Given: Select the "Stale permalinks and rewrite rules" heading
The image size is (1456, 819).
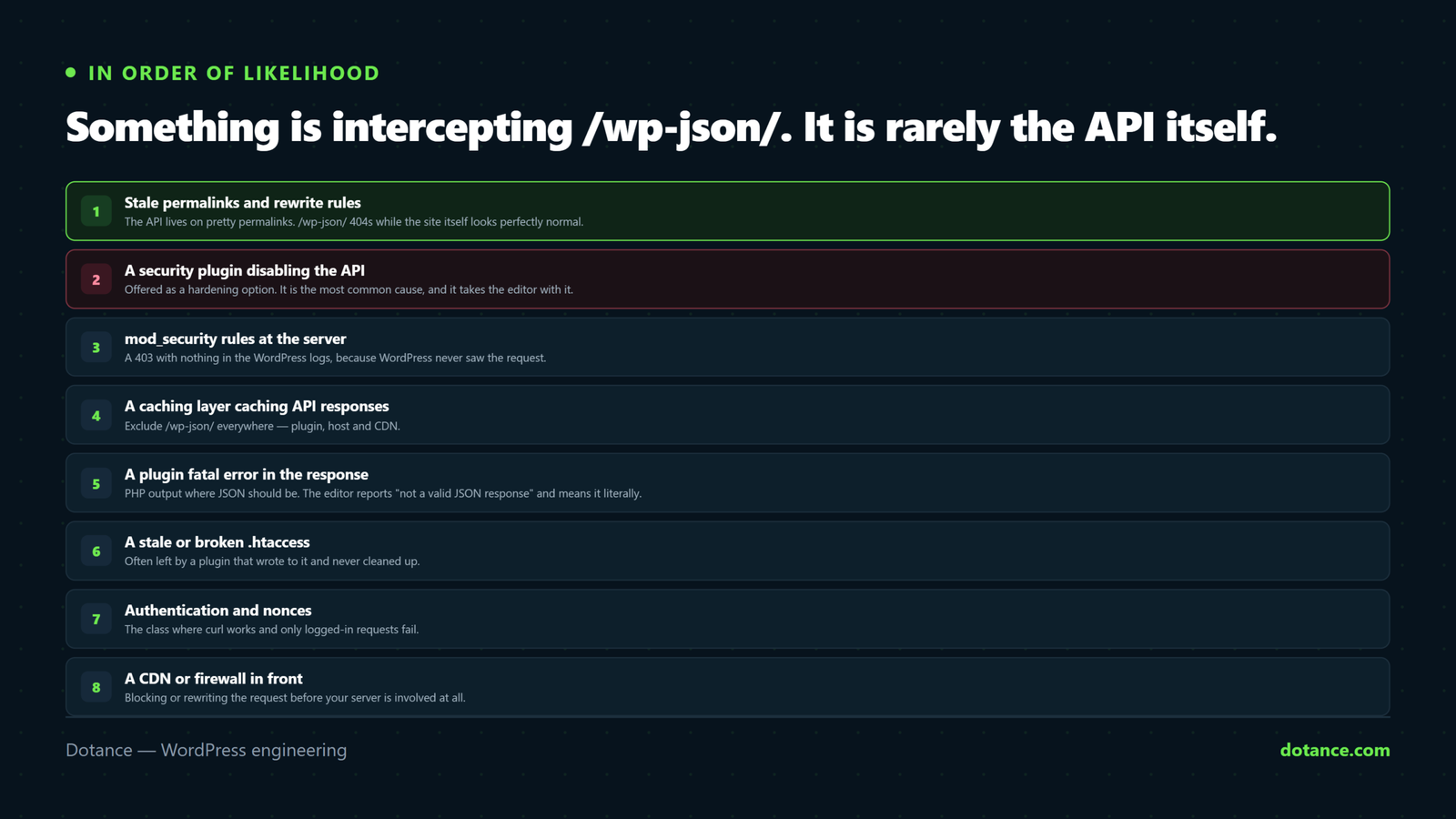Looking at the screenshot, I should pos(243,203).
